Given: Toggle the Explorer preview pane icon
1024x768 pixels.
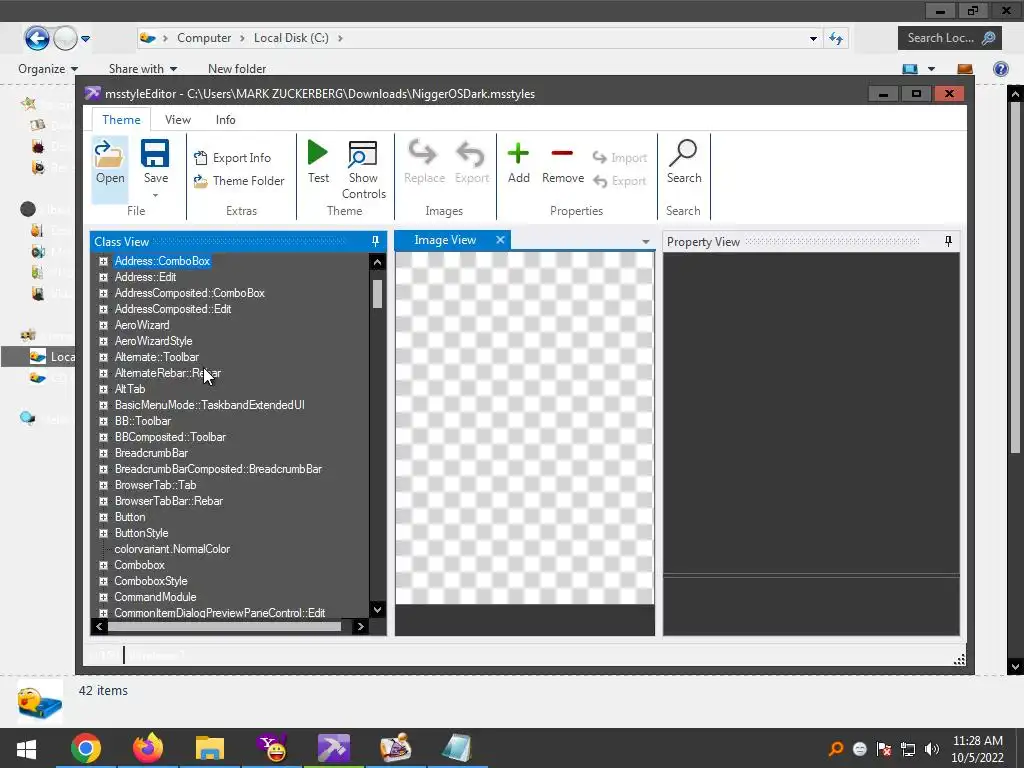Looking at the screenshot, I should (965, 69).
